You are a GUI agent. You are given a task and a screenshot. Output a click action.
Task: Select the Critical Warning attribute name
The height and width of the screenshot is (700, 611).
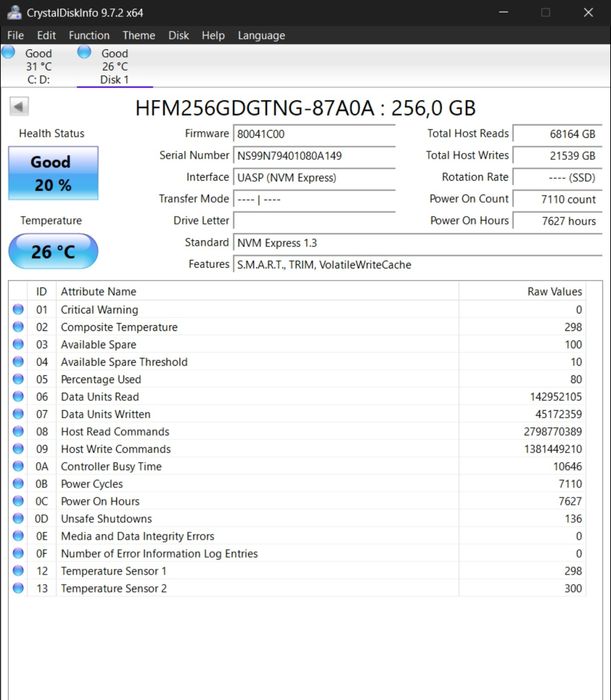(x=100, y=310)
